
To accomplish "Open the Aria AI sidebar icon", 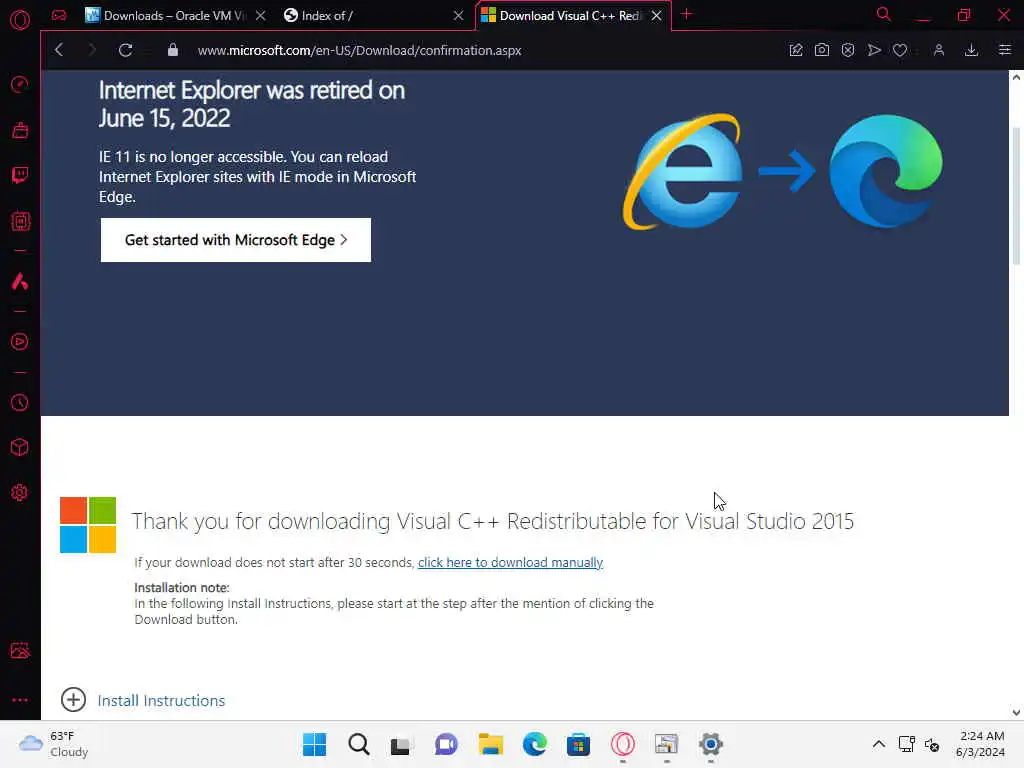I will (x=20, y=281).
